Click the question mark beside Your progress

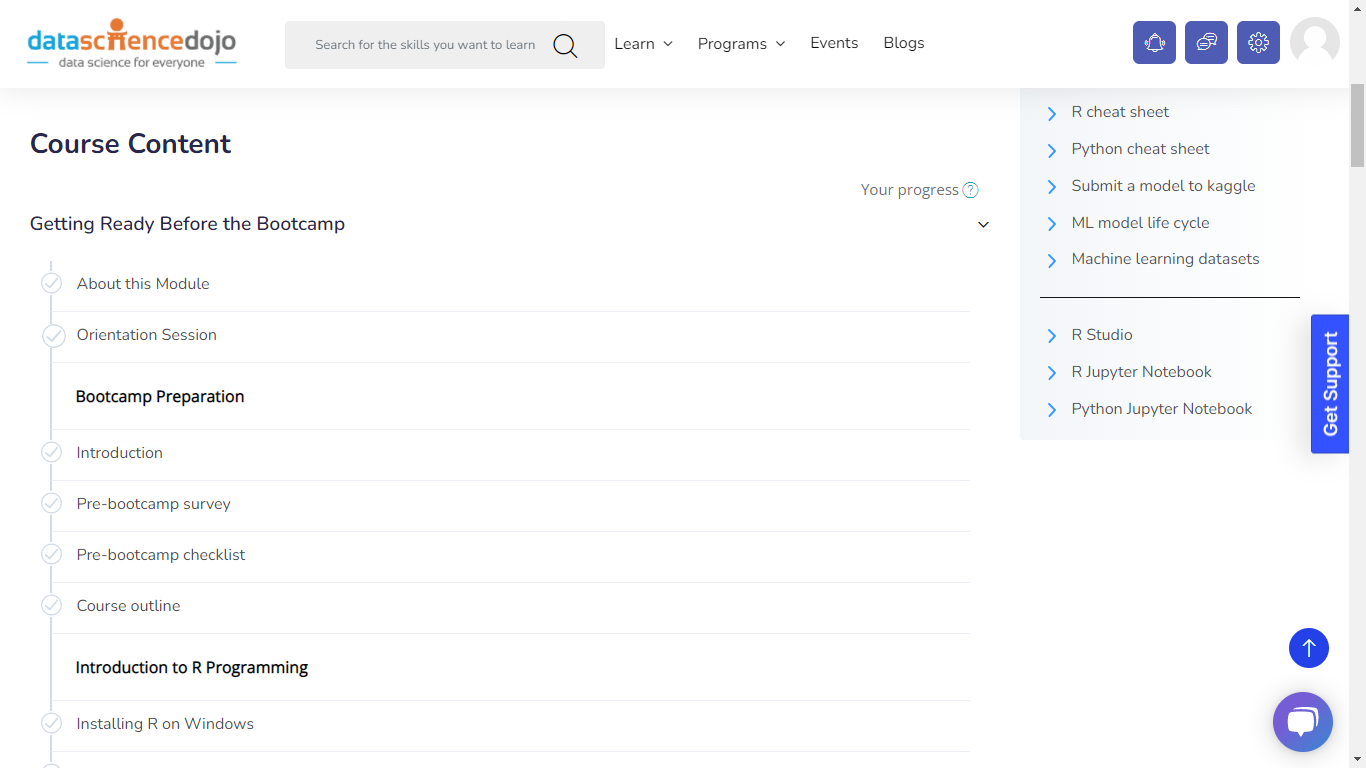pos(970,189)
